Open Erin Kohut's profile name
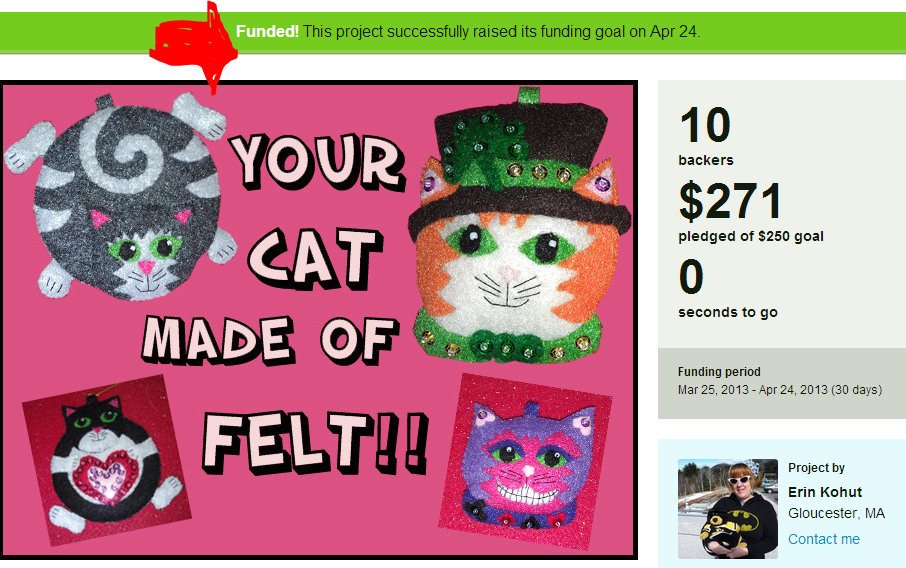 tap(825, 492)
